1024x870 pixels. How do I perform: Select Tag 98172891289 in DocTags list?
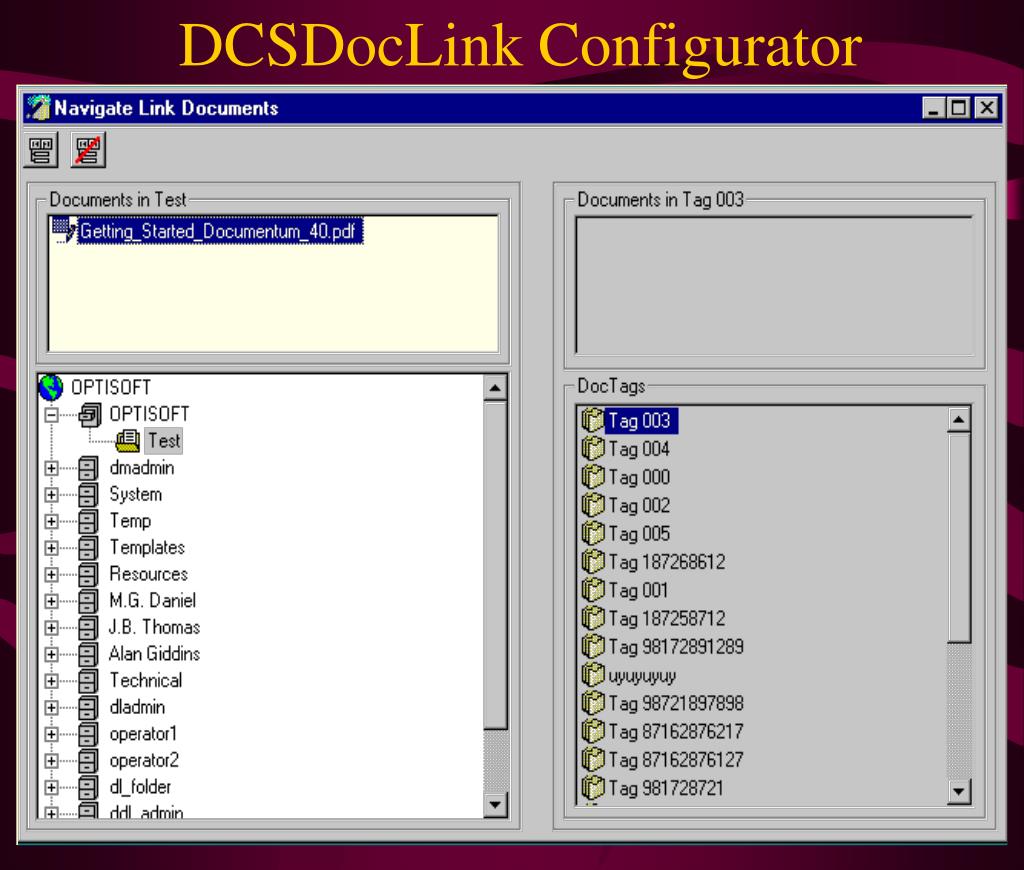(676, 647)
